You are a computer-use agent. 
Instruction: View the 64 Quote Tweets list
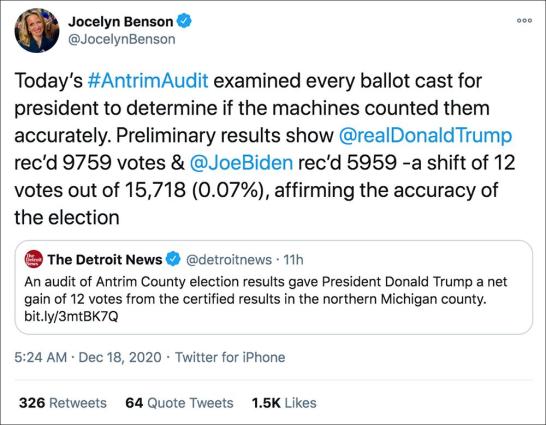tap(179, 403)
